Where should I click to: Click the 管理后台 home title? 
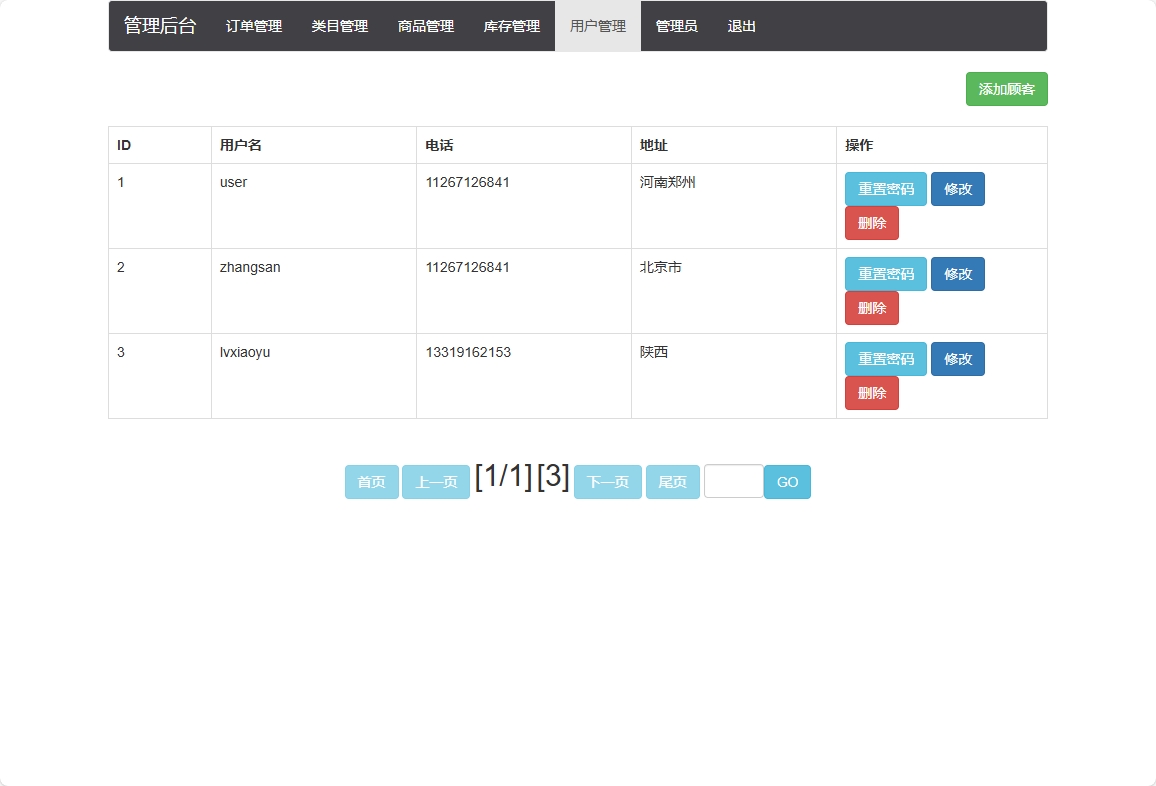click(x=159, y=26)
